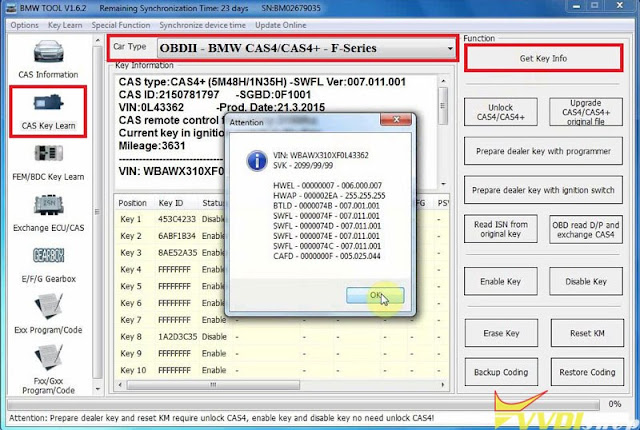The image size is (640, 430).
Task: Open FEM/BDC Key Learn icon
Action: click(49, 154)
